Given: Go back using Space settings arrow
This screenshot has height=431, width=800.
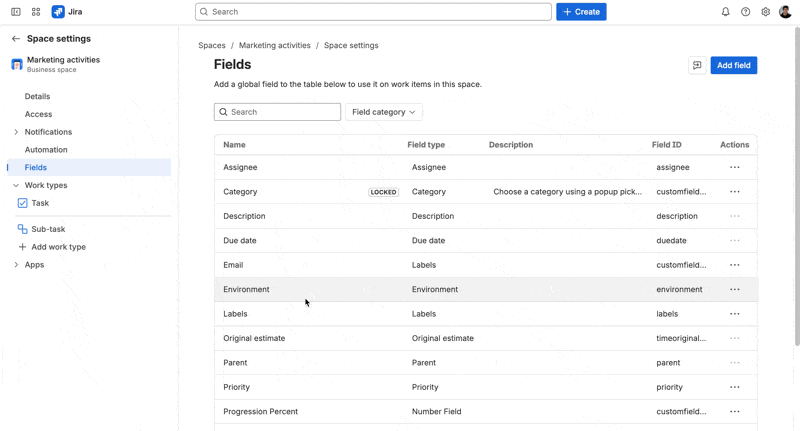Looking at the screenshot, I should coord(16,39).
